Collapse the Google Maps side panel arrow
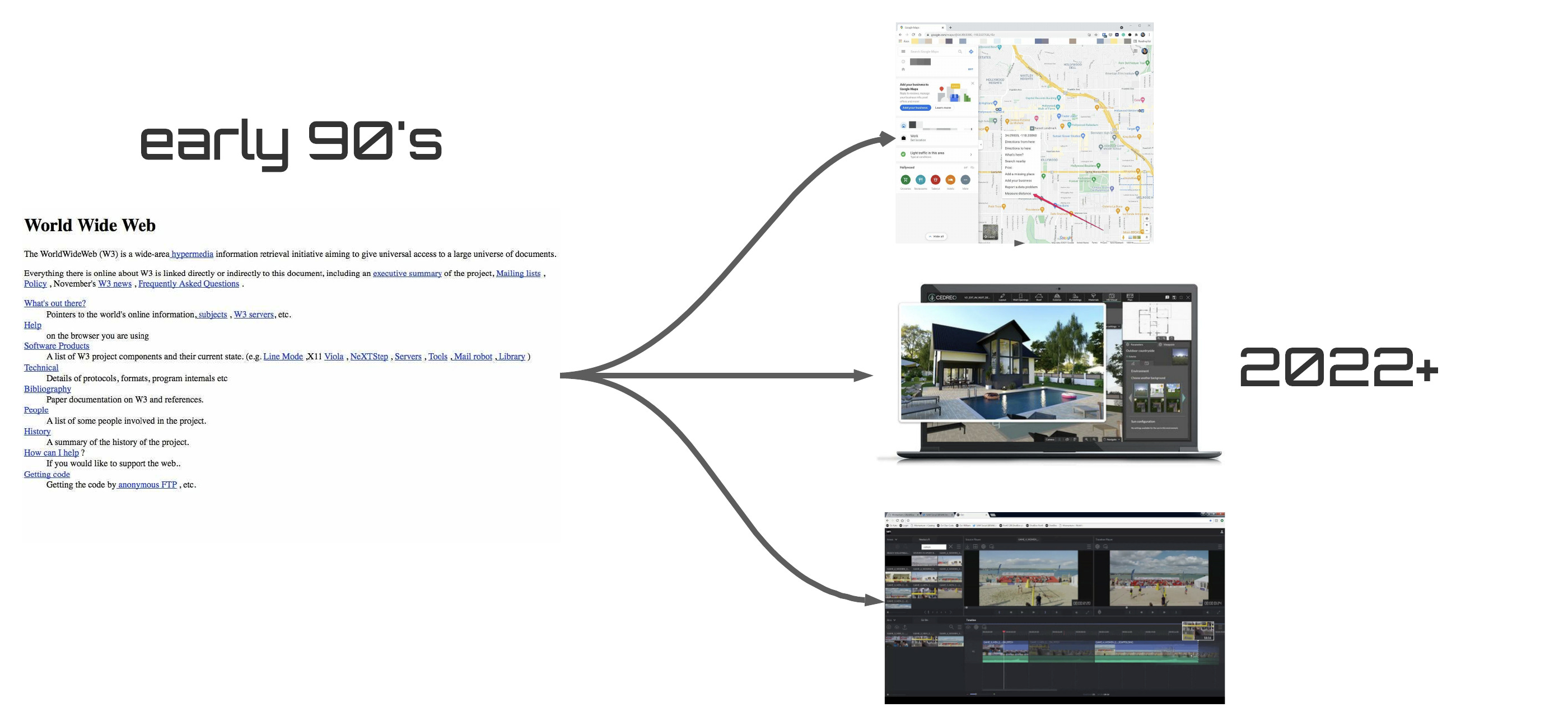Image resolution: width=1568 pixels, height=726 pixels. click(980, 145)
